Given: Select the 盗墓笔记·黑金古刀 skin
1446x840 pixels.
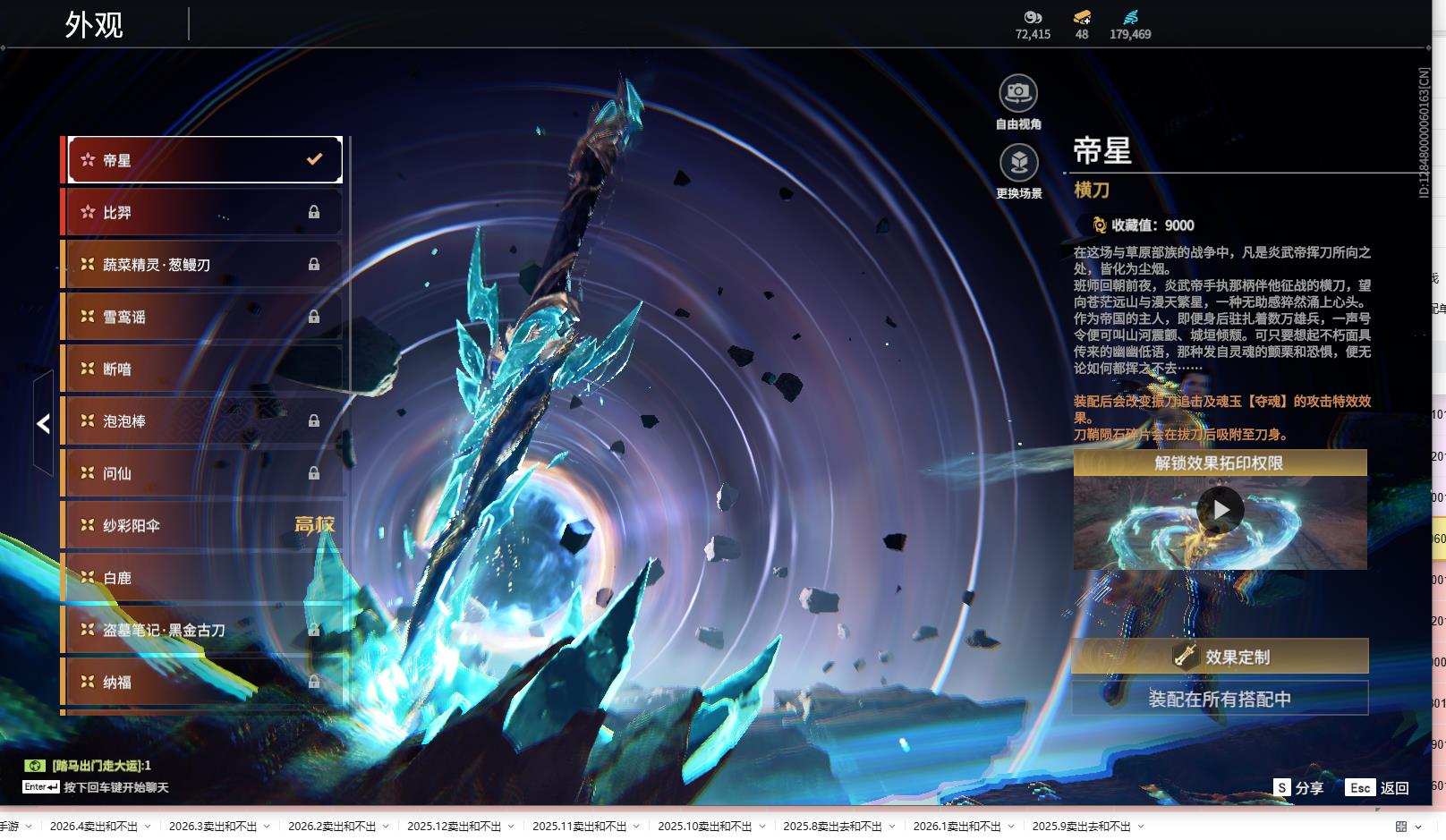Looking at the screenshot, I should [x=203, y=630].
